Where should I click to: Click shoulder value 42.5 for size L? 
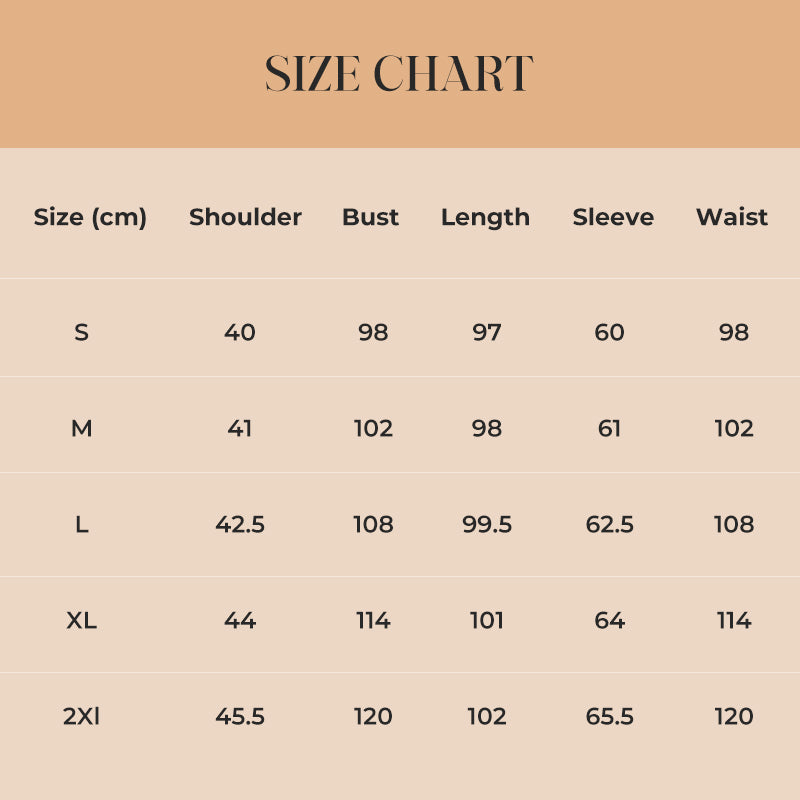240,524
